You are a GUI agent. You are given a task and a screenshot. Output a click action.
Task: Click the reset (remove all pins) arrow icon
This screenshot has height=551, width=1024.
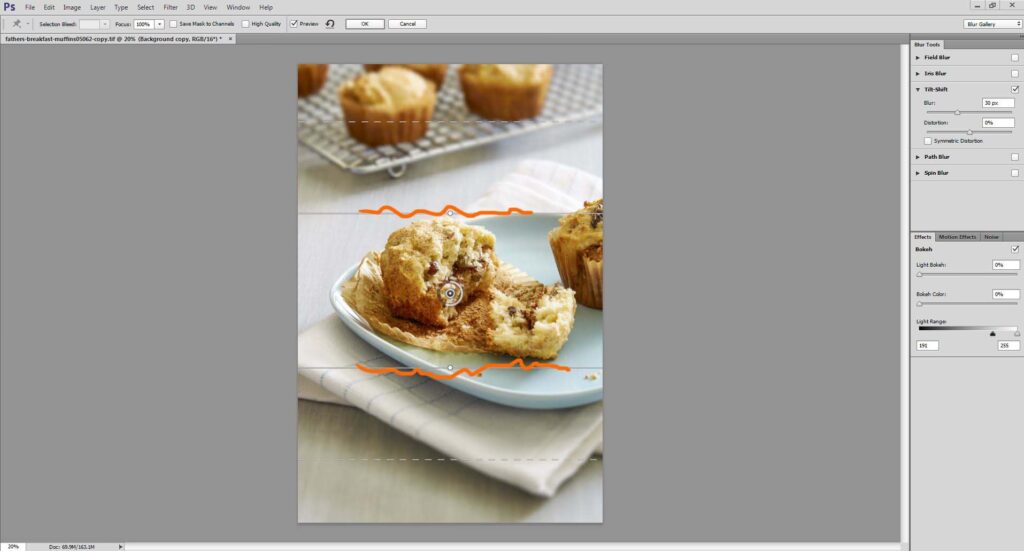pos(330,23)
